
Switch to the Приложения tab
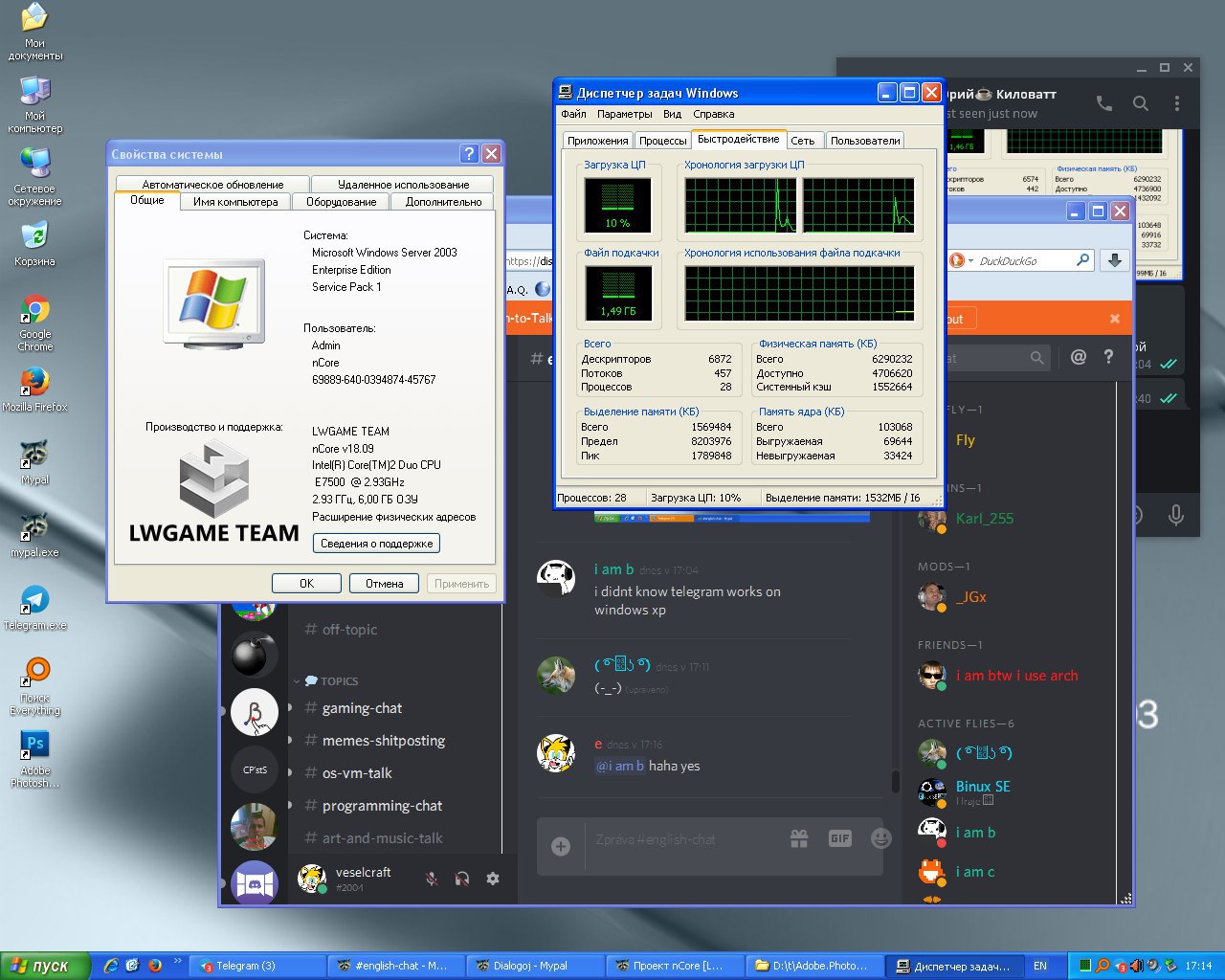[x=597, y=141]
